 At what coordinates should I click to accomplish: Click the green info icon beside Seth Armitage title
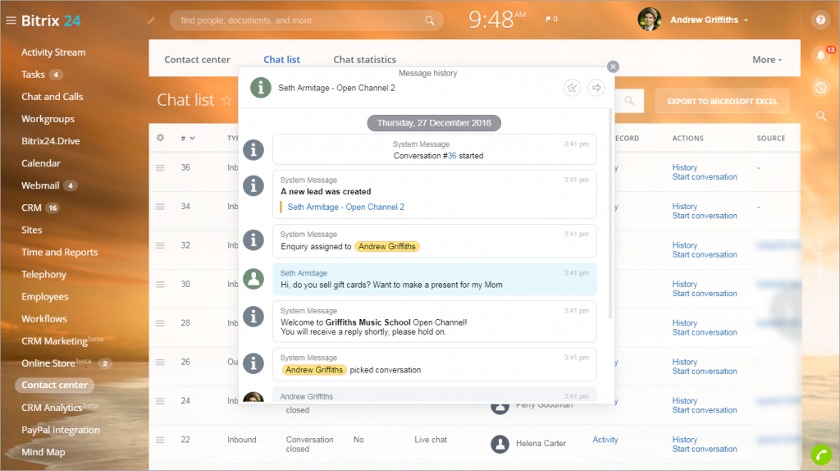tap(260, 88)
